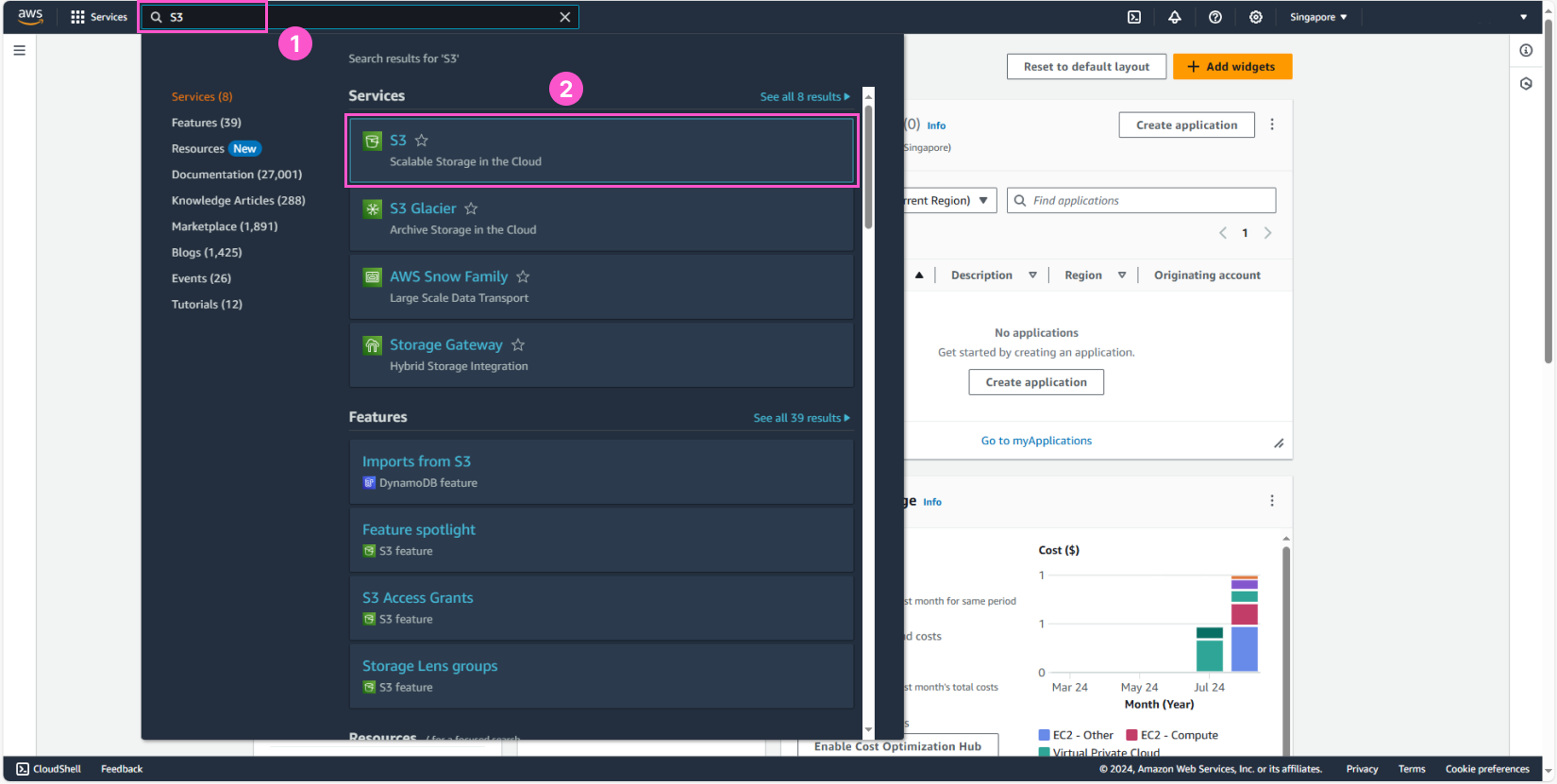
Task: Click Enable Cost Optimization Hub
Action: pos(897,746)
